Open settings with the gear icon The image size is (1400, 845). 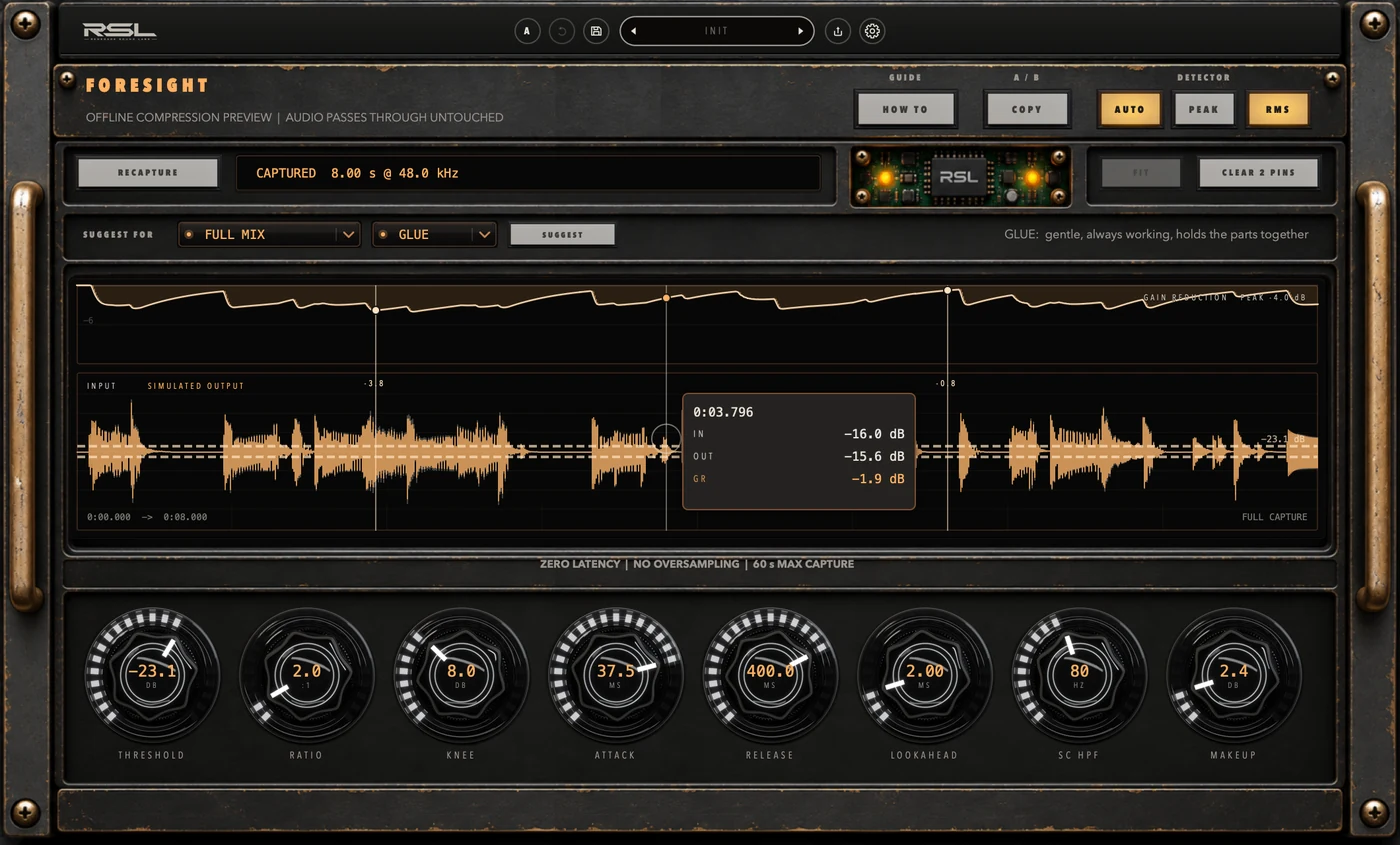tap(872, 31)
